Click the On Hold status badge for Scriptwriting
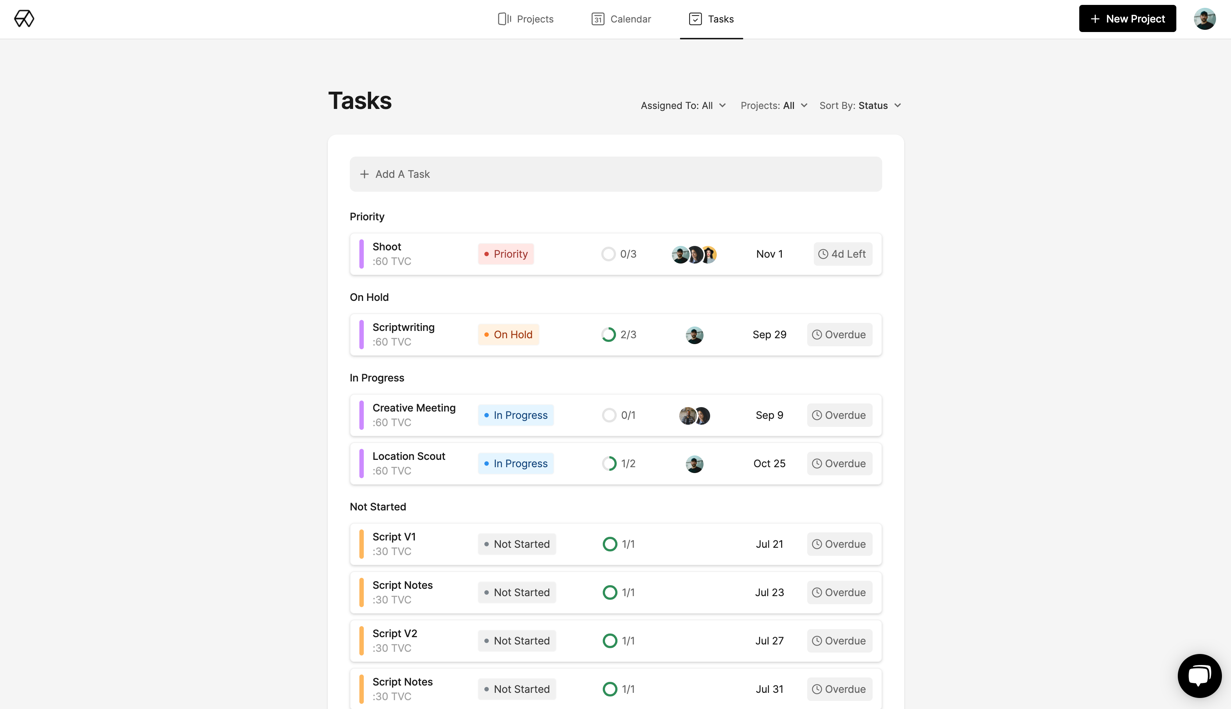This screenshot has height=709, width=1231. [x=508, y=335]
